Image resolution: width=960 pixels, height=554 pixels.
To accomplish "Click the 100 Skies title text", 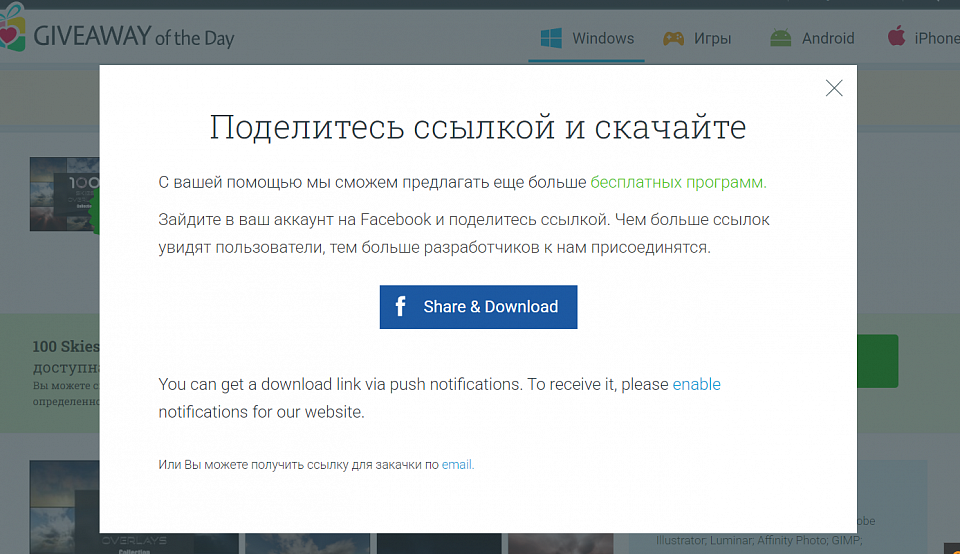I will [x=66, y=346].
